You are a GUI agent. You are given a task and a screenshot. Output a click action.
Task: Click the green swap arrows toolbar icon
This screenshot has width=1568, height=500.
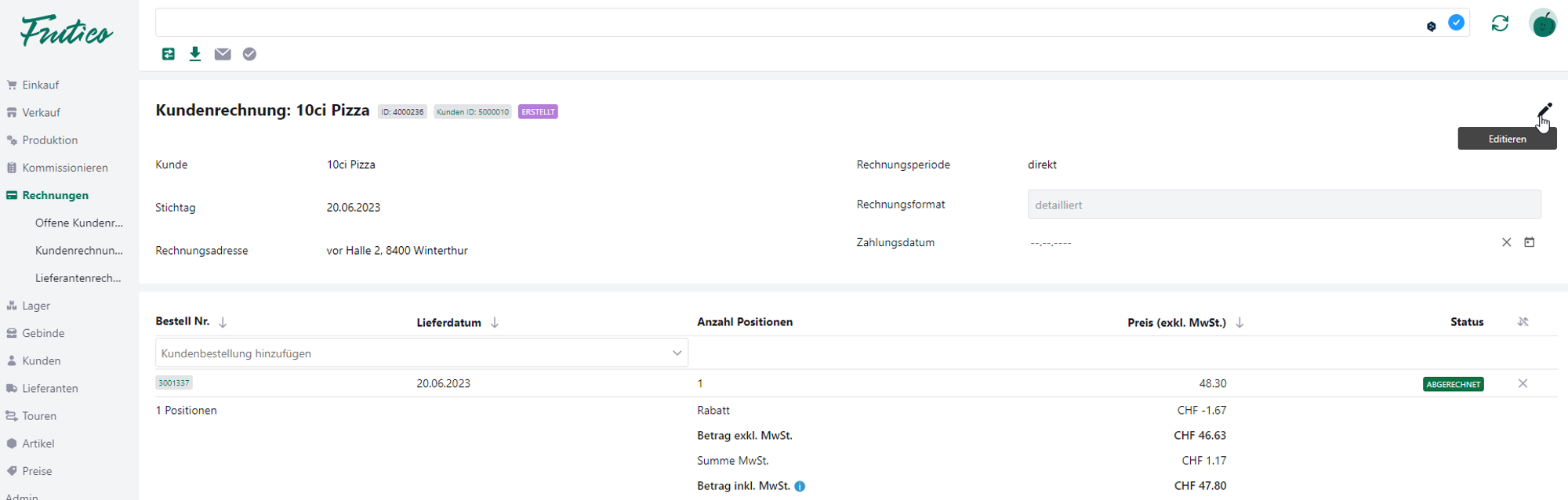pos(169,54)
